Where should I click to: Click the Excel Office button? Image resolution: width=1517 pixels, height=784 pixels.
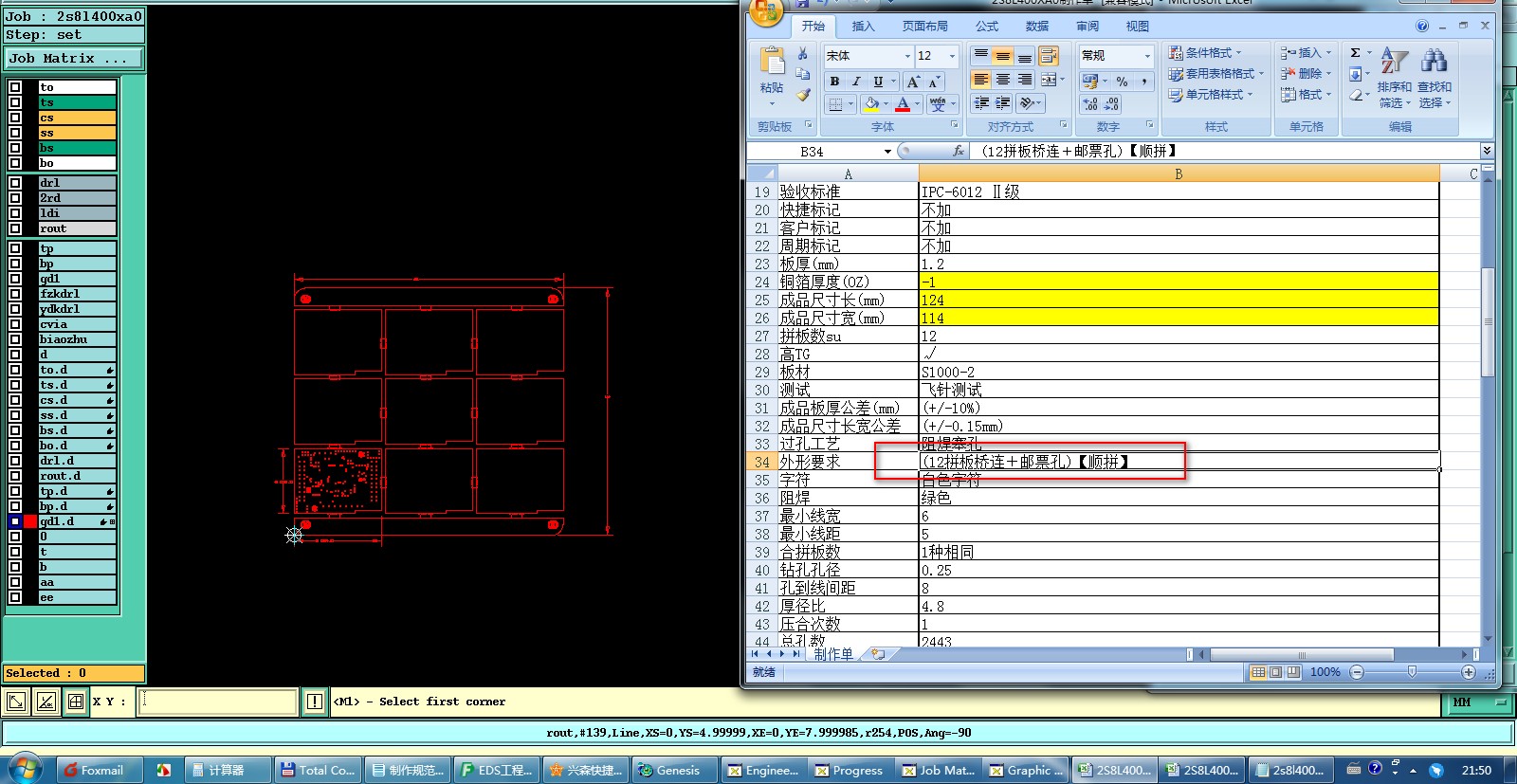[766, 11]
